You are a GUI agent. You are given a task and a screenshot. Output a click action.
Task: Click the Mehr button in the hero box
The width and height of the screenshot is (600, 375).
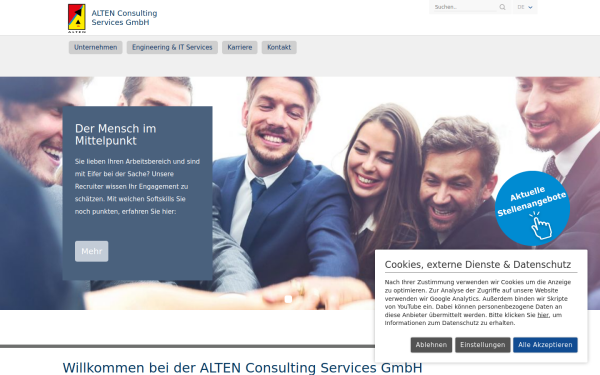(x=91, y=251)
